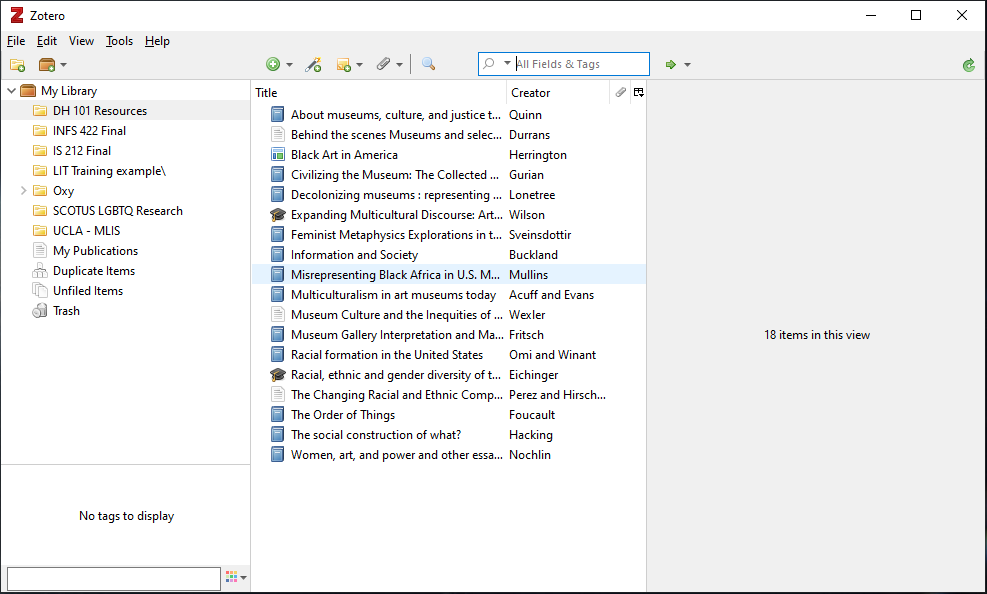This screenshot has height=594, width=987.
Task: Click the green Locate arrow icon
Action: (x=671, y=65)
